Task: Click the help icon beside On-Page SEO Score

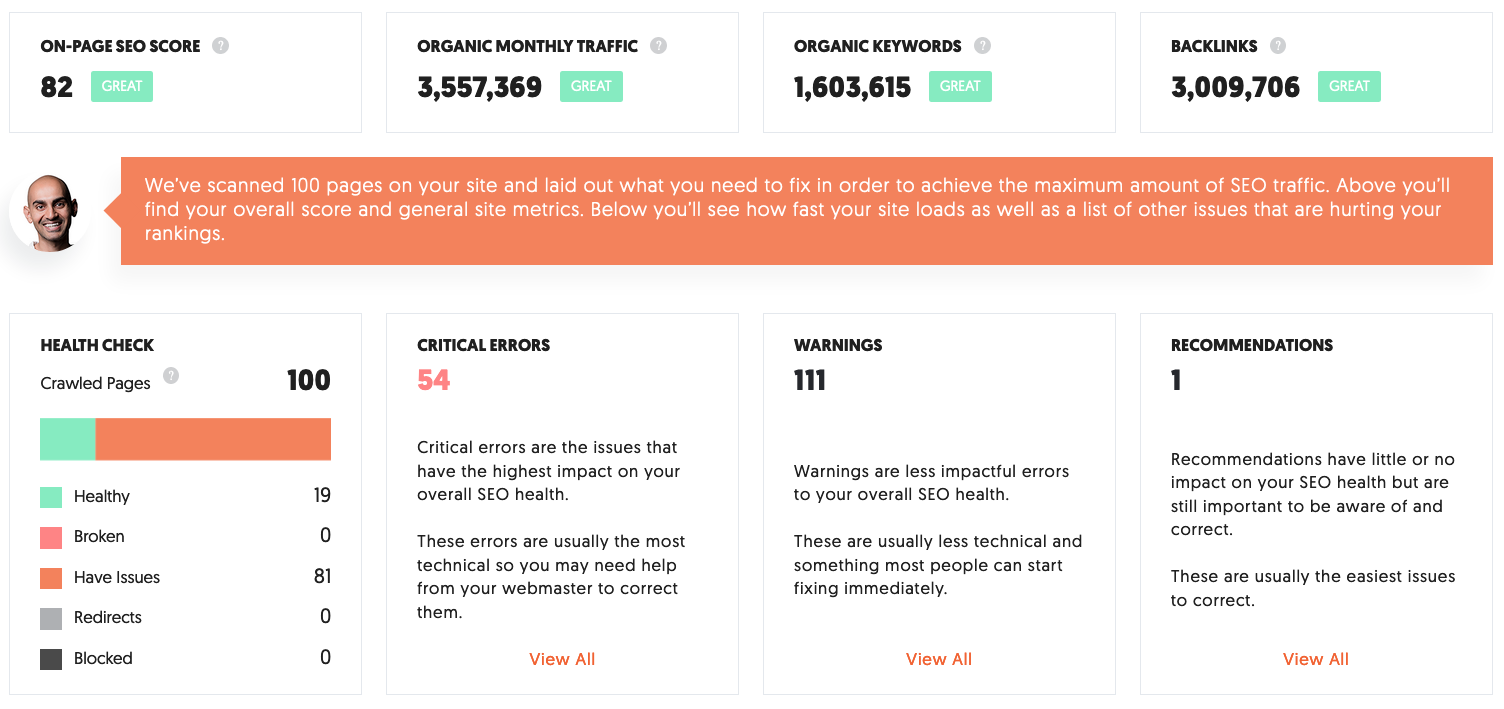Action: click(x=221, y=46)
